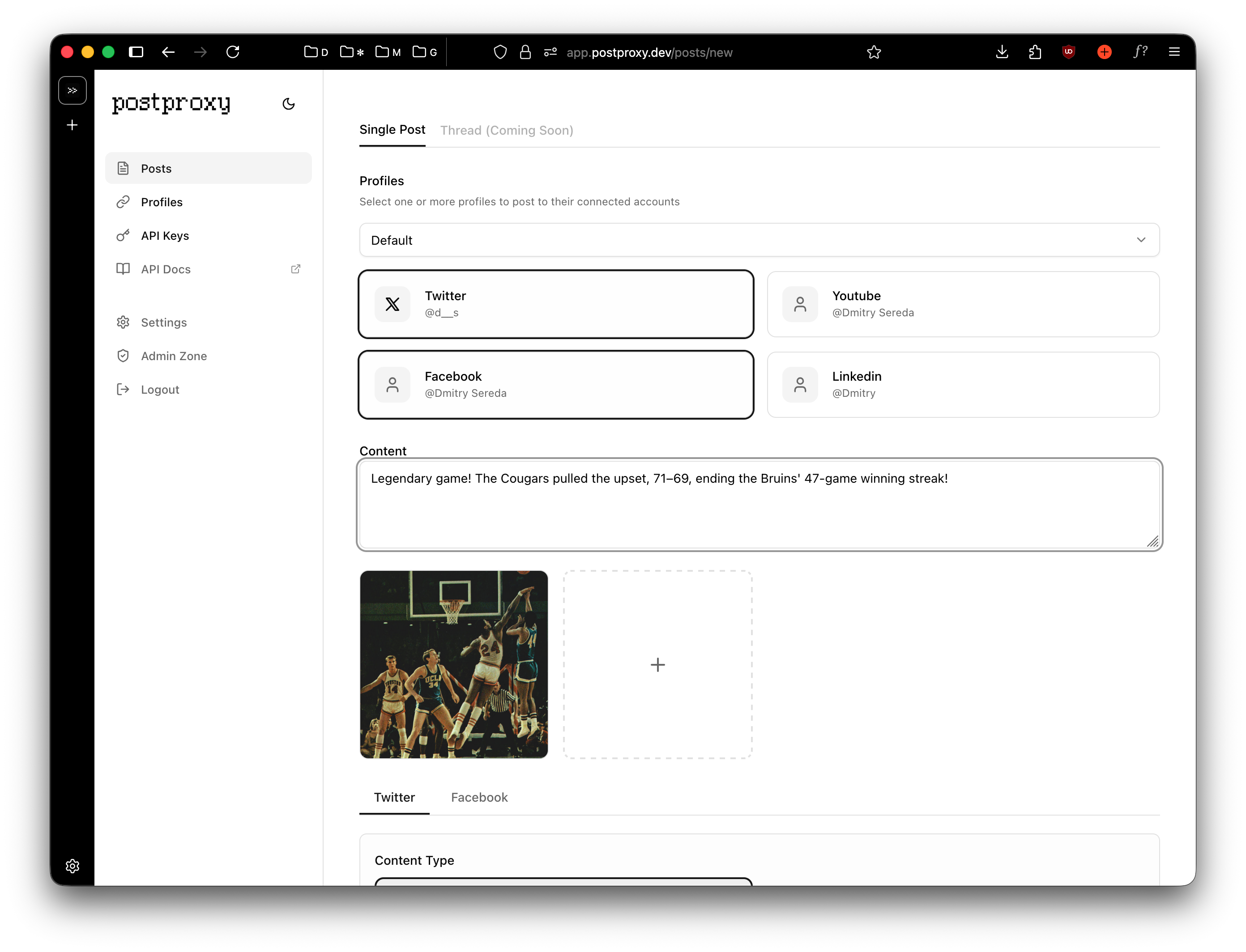Screen dimensions: 1246x952
Task: Click Logout in sidebar
Action: coord(160,389)
